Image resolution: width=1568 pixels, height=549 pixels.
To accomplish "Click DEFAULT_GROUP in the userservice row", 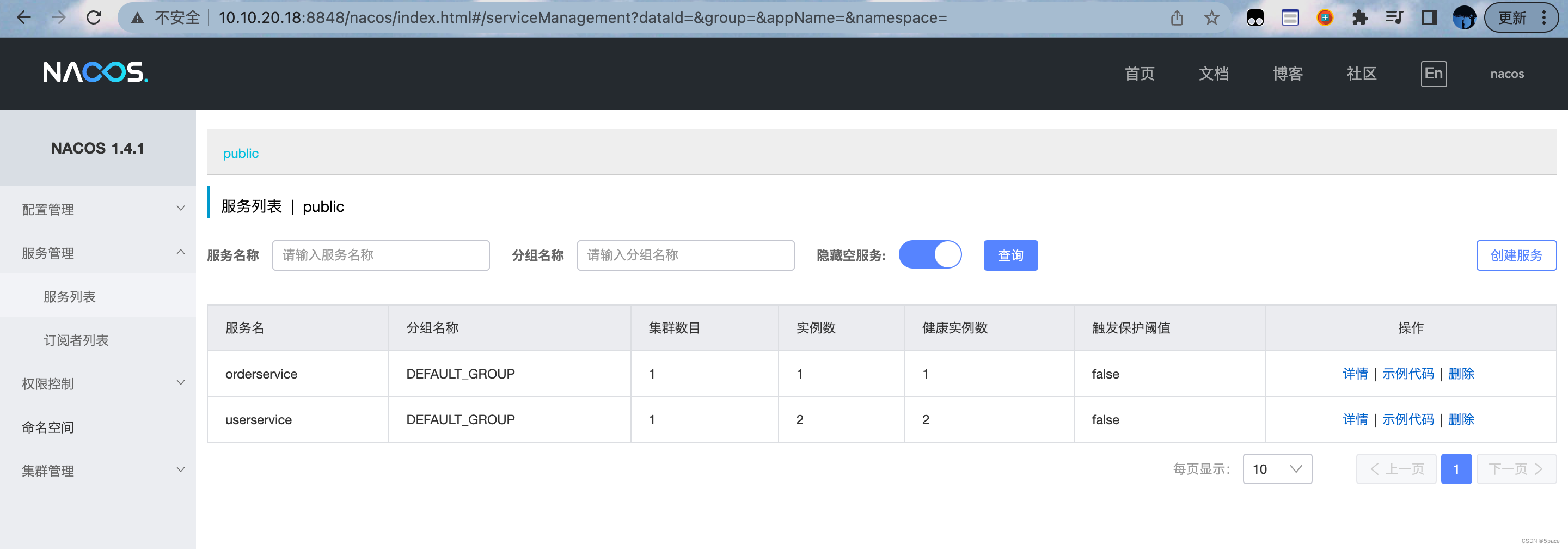I will [460, 419].
